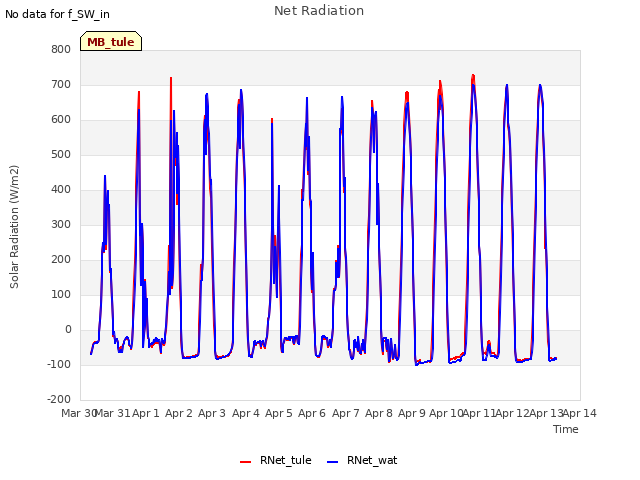Click the Apr 4 x-axis date label
Image resolution: width=640 pixels, height=480 pixels.
pyautogui.click(x=246, y=413)
